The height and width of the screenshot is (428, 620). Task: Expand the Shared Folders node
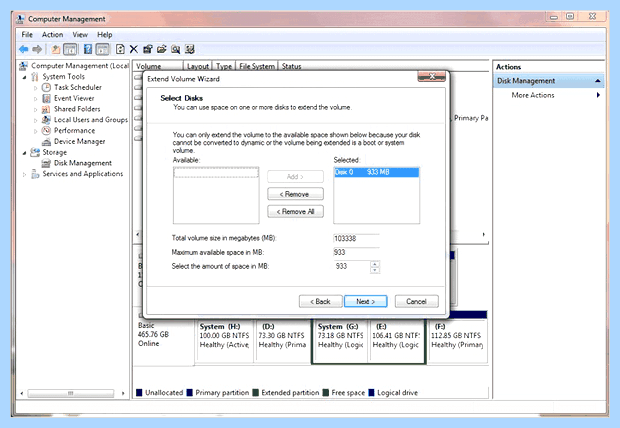36,110
